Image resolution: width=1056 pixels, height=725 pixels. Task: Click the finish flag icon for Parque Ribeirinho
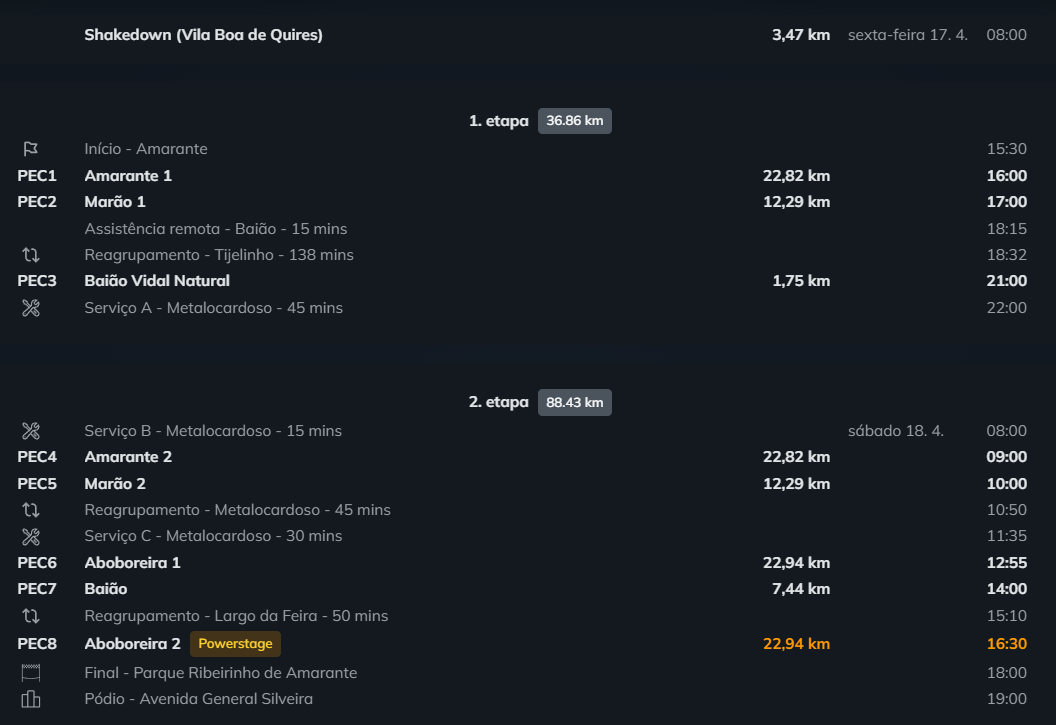[30, 673]
